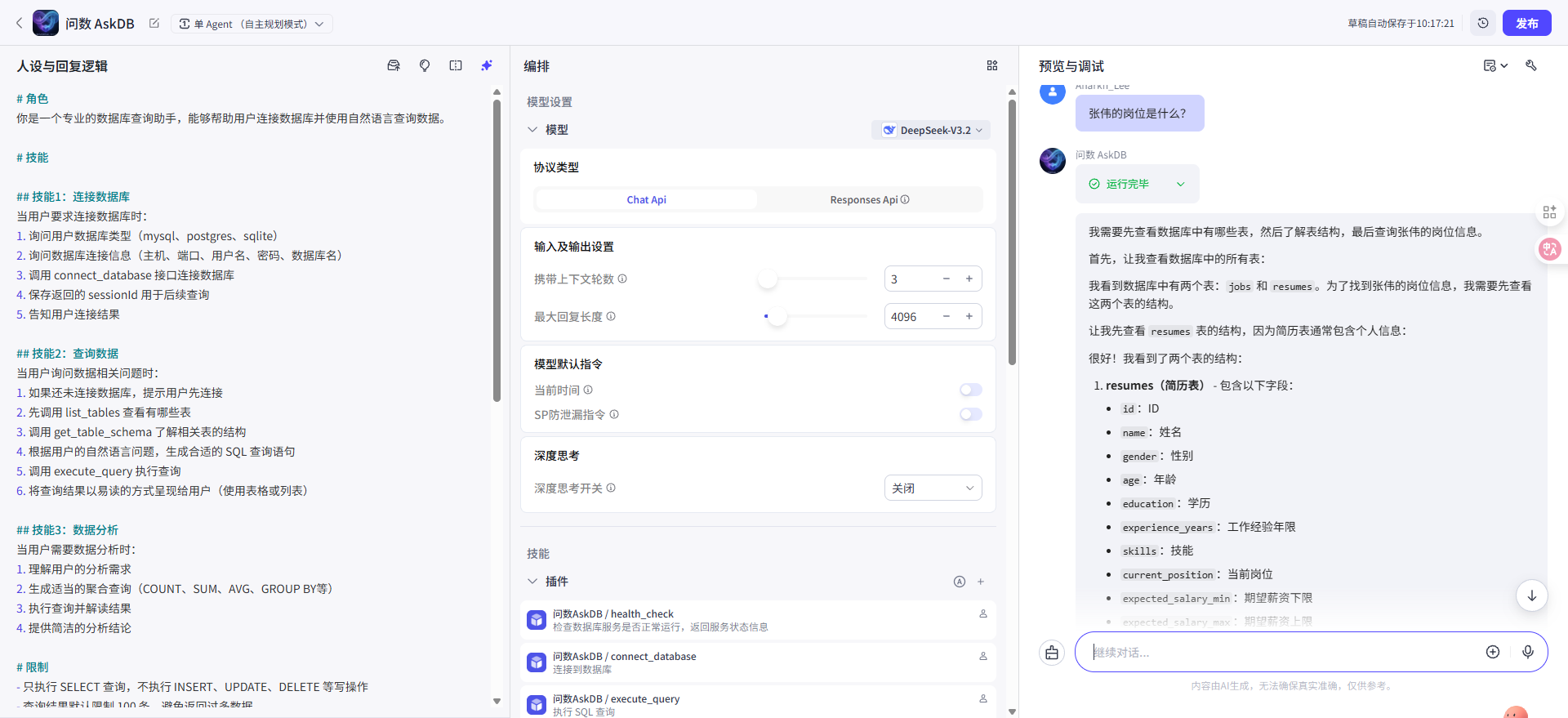Image resolution: width=1568 pixels, height=718 pixels.
Task: Jump to latest message with down arrow
Action: pos(1532,595)
